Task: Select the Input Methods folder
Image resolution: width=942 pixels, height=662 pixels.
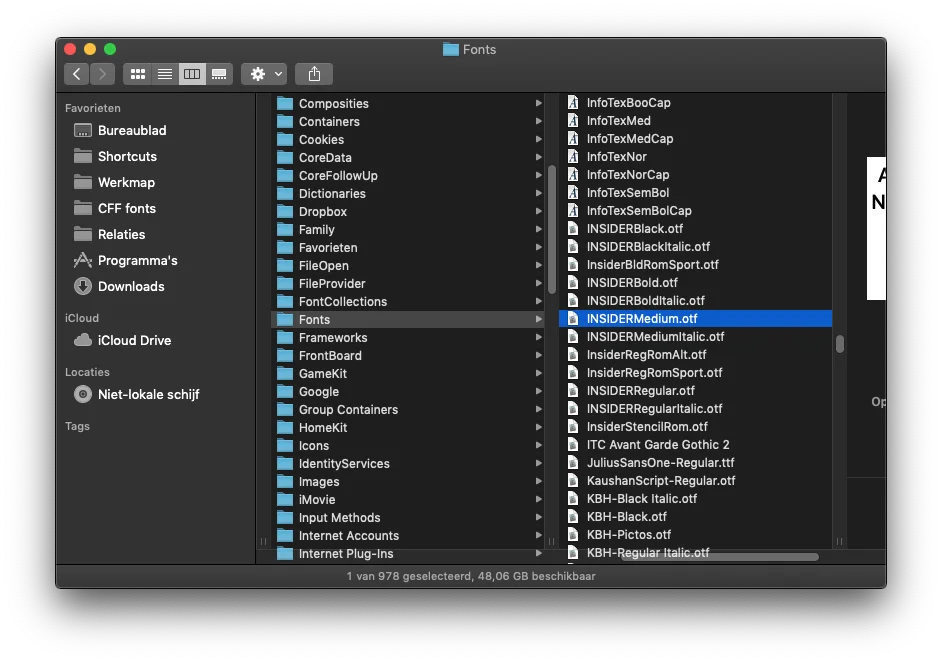Action: [409, 518]
